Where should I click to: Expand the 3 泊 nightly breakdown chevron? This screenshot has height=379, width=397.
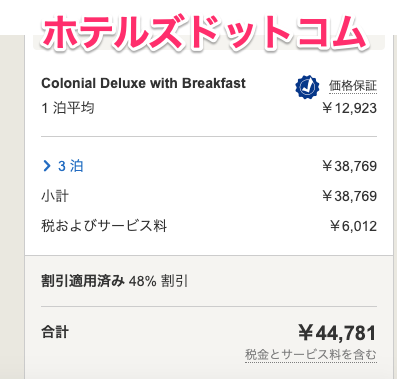[x=47, y=166]
